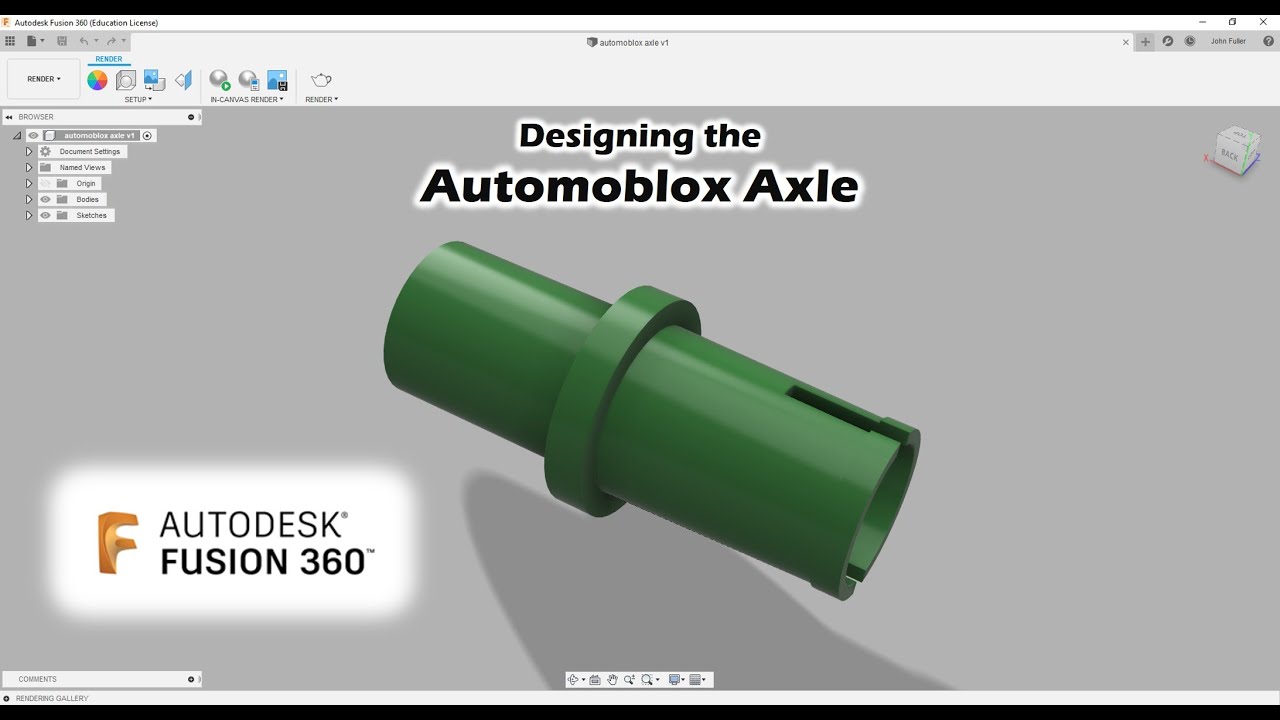Activate the automoblox axle v1 radio button
The image size is (1280, 720).
(x=147, y=136)
